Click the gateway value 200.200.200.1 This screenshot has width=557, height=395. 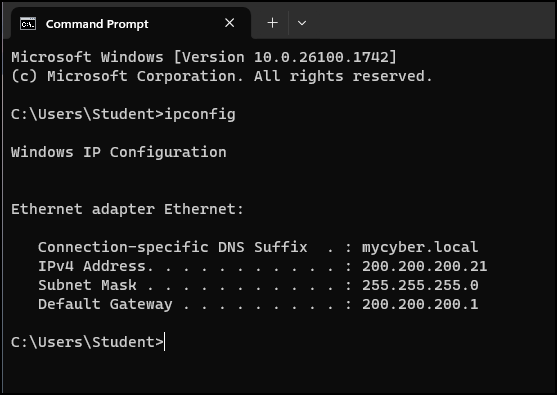tap(420, 304)
